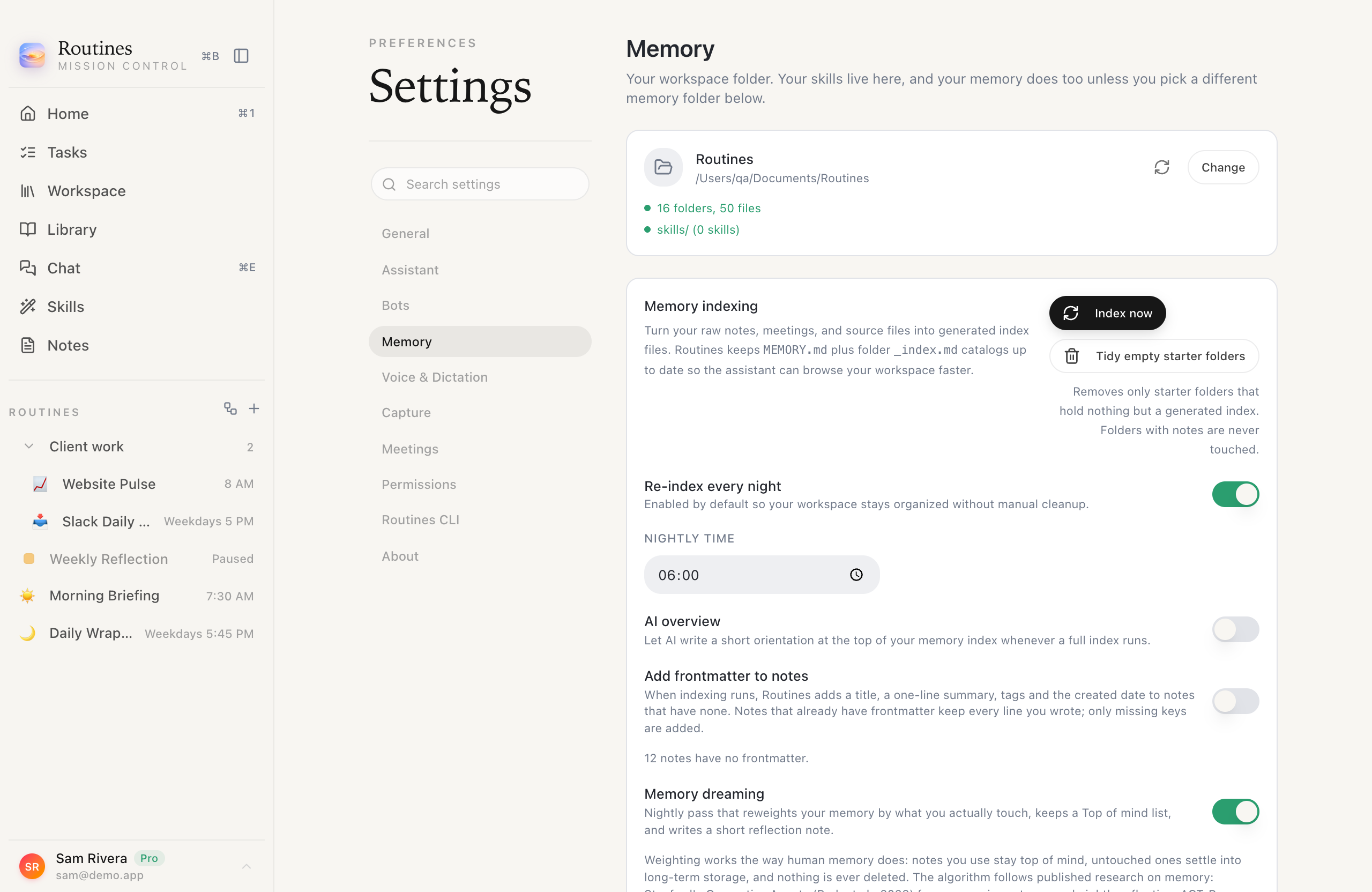
Task: Open the time picker clock icon
Action: coord(856,575)
